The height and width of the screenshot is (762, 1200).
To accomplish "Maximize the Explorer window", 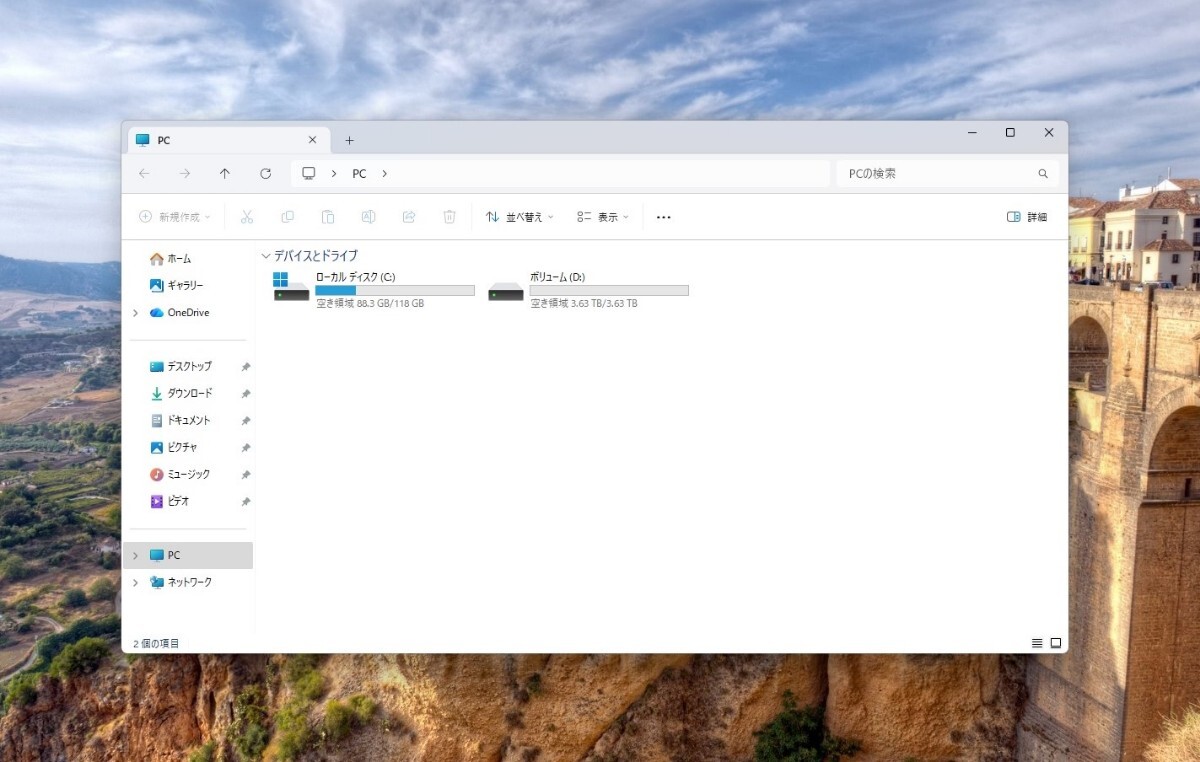I will [1010, 133].
